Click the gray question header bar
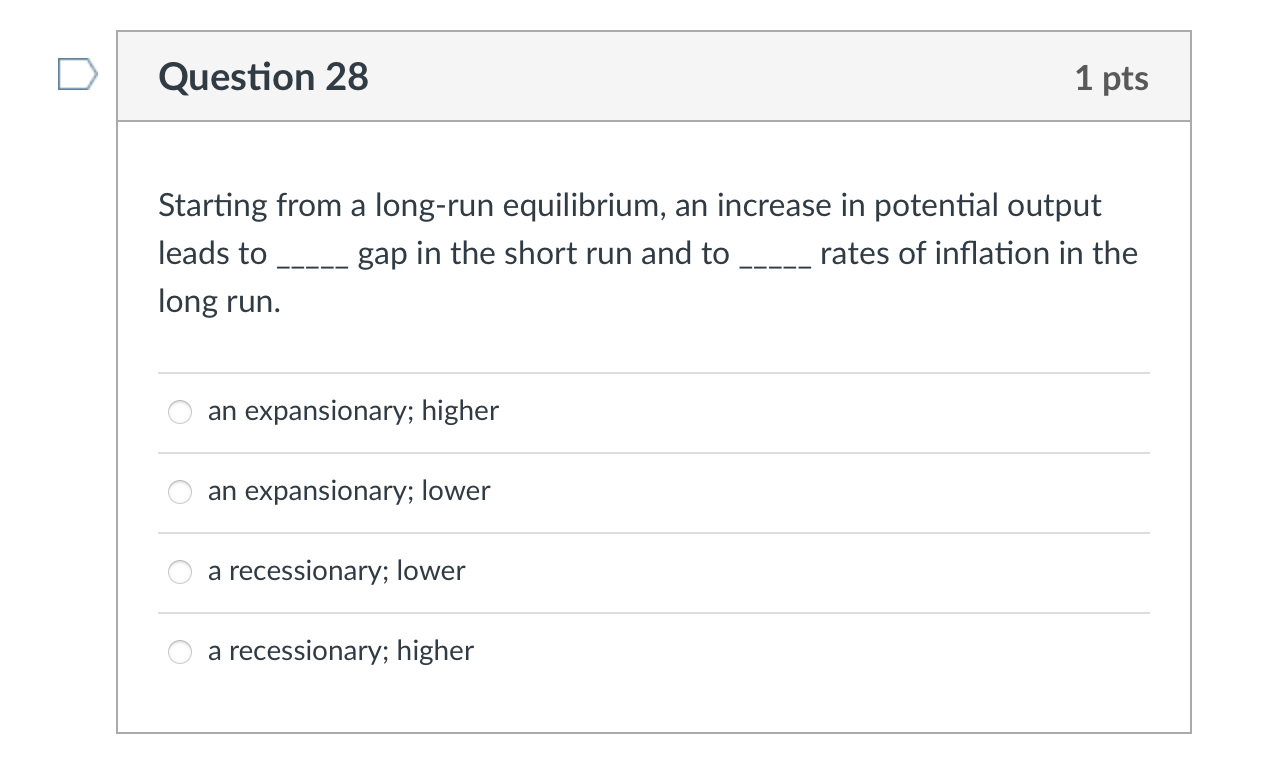This screenshot has width=1274, height=772. click(654, 75)
